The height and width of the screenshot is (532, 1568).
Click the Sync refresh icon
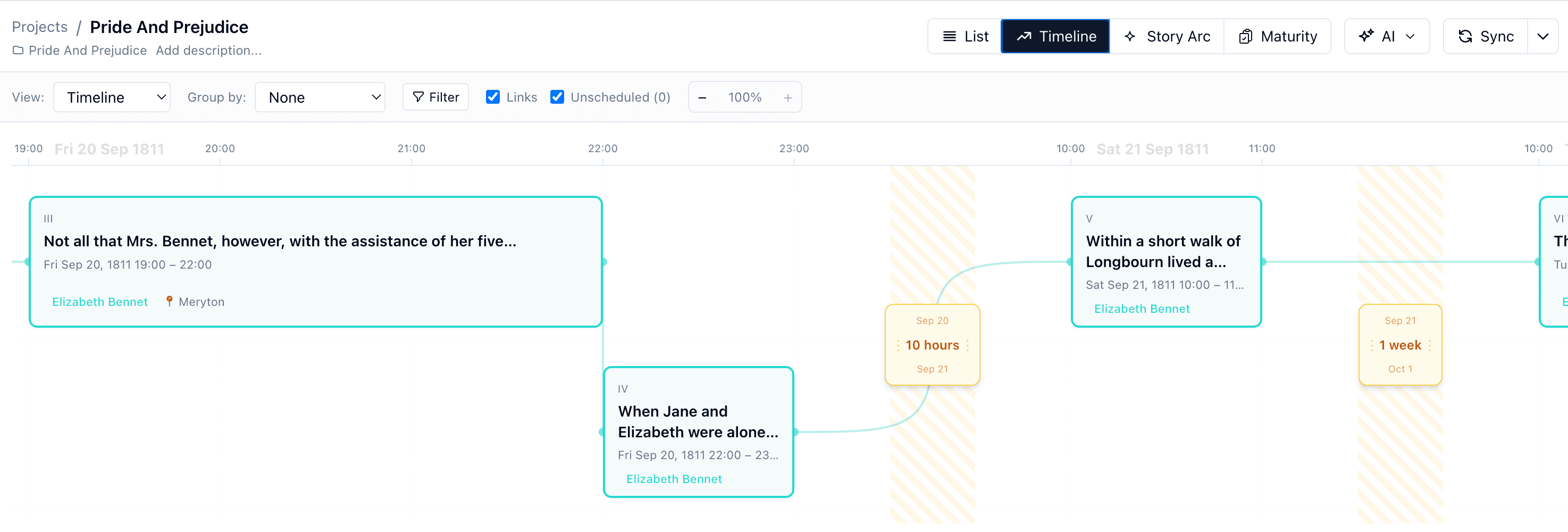coord(1465,37)
